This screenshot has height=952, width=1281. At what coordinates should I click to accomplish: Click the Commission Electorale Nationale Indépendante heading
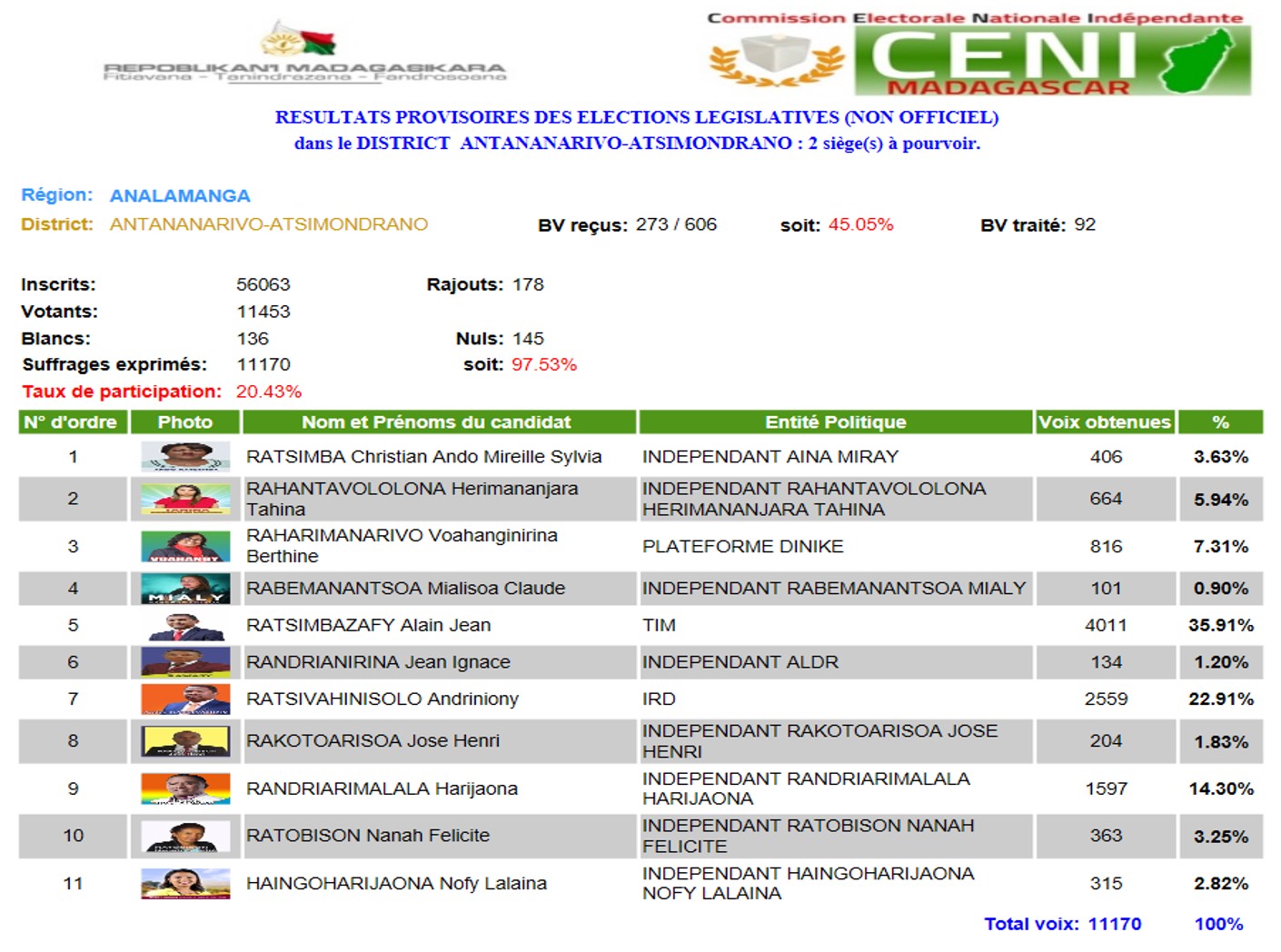(x=975, y=18)
